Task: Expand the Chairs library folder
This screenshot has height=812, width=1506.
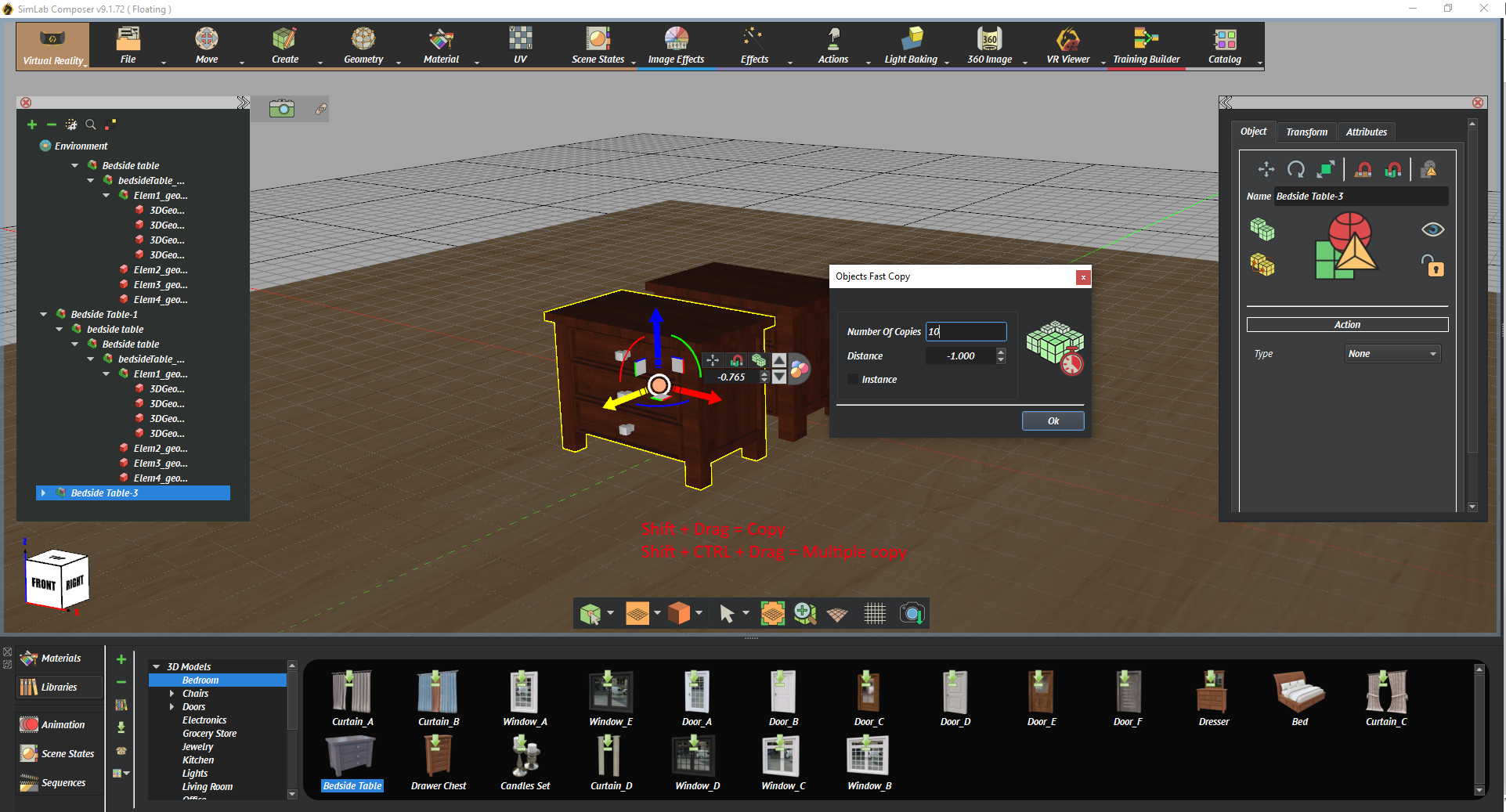Action: point(172,694)
